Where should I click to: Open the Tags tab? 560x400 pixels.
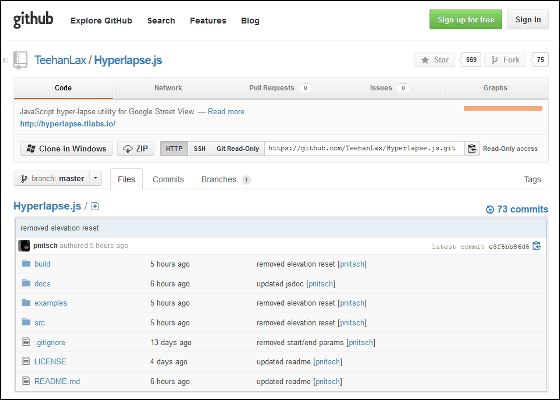532,179
